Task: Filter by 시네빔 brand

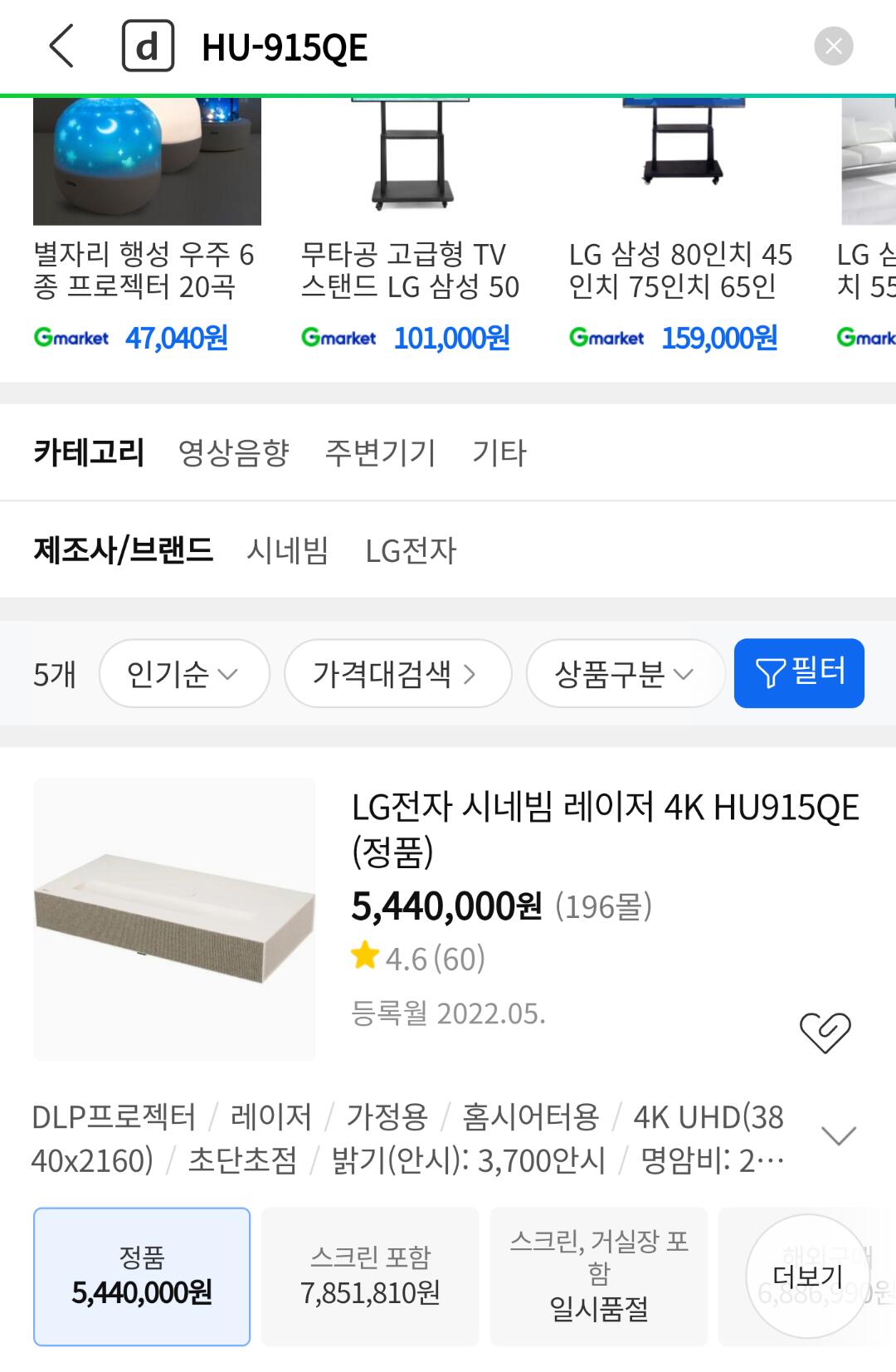Action: click(x=287, y=550)
